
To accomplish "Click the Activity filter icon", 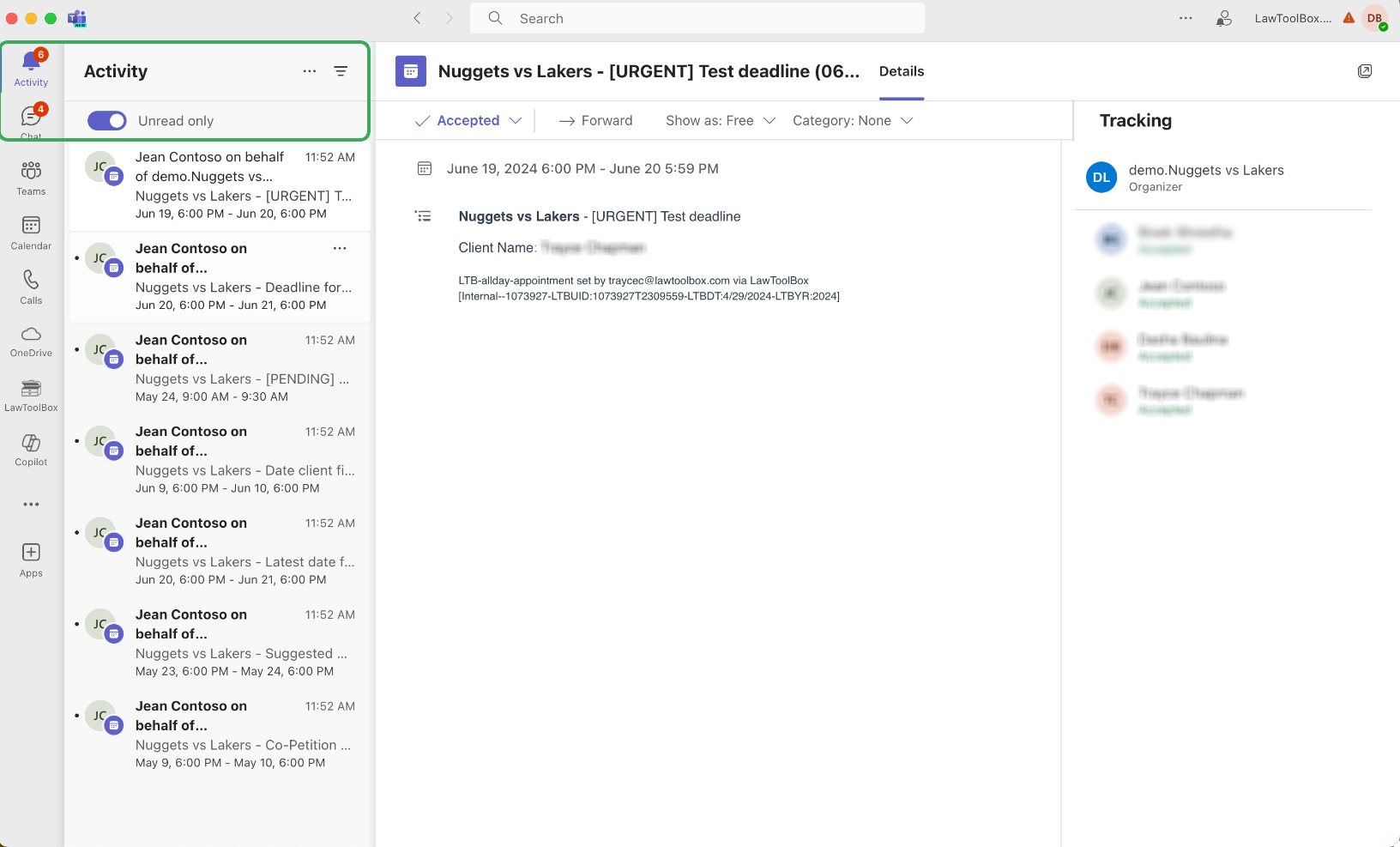I will (341, 71).
